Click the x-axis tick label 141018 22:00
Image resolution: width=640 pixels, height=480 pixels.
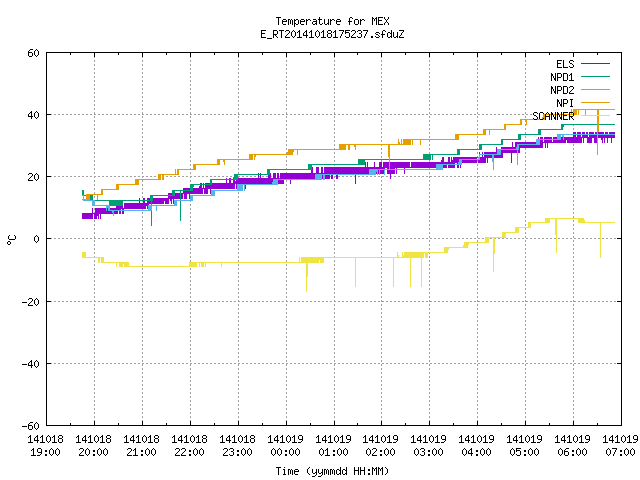(189, 446)
